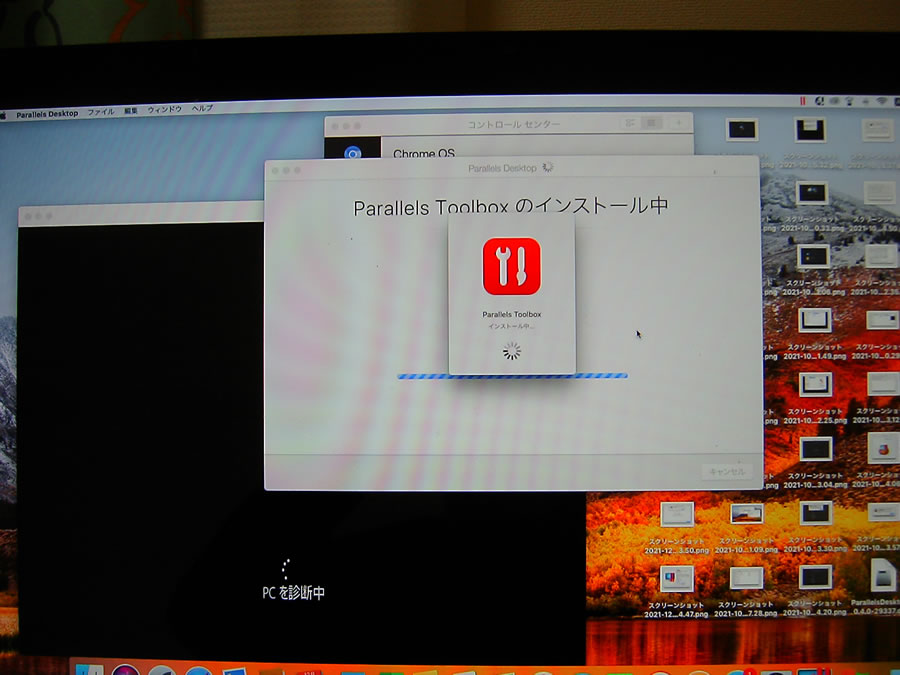900x675 pixels.
Task: Select the ParallelsDesktop 0.4.0-29337 file icon
Action: point(883,575)
